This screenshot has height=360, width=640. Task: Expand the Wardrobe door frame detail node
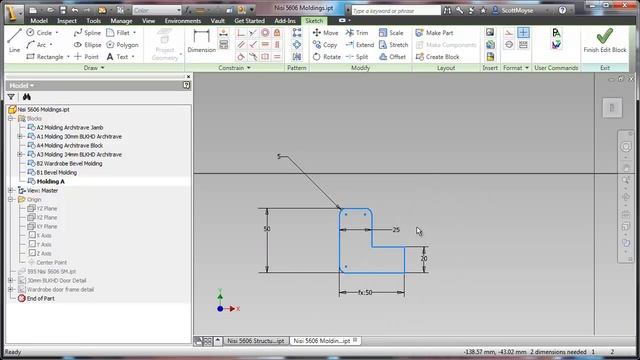11,289
